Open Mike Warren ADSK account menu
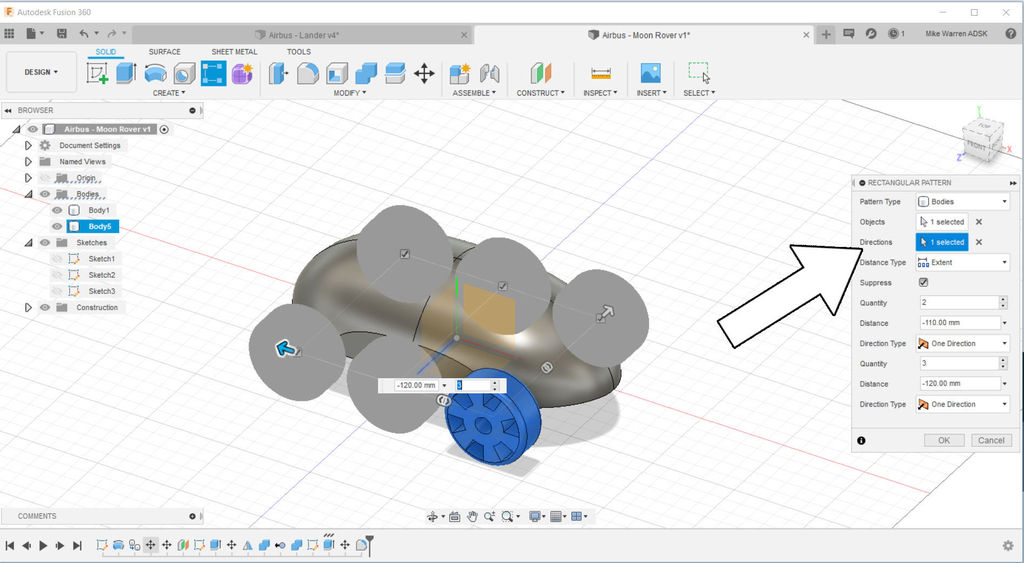The image size is (1024, 563). (x=956, y=33)
